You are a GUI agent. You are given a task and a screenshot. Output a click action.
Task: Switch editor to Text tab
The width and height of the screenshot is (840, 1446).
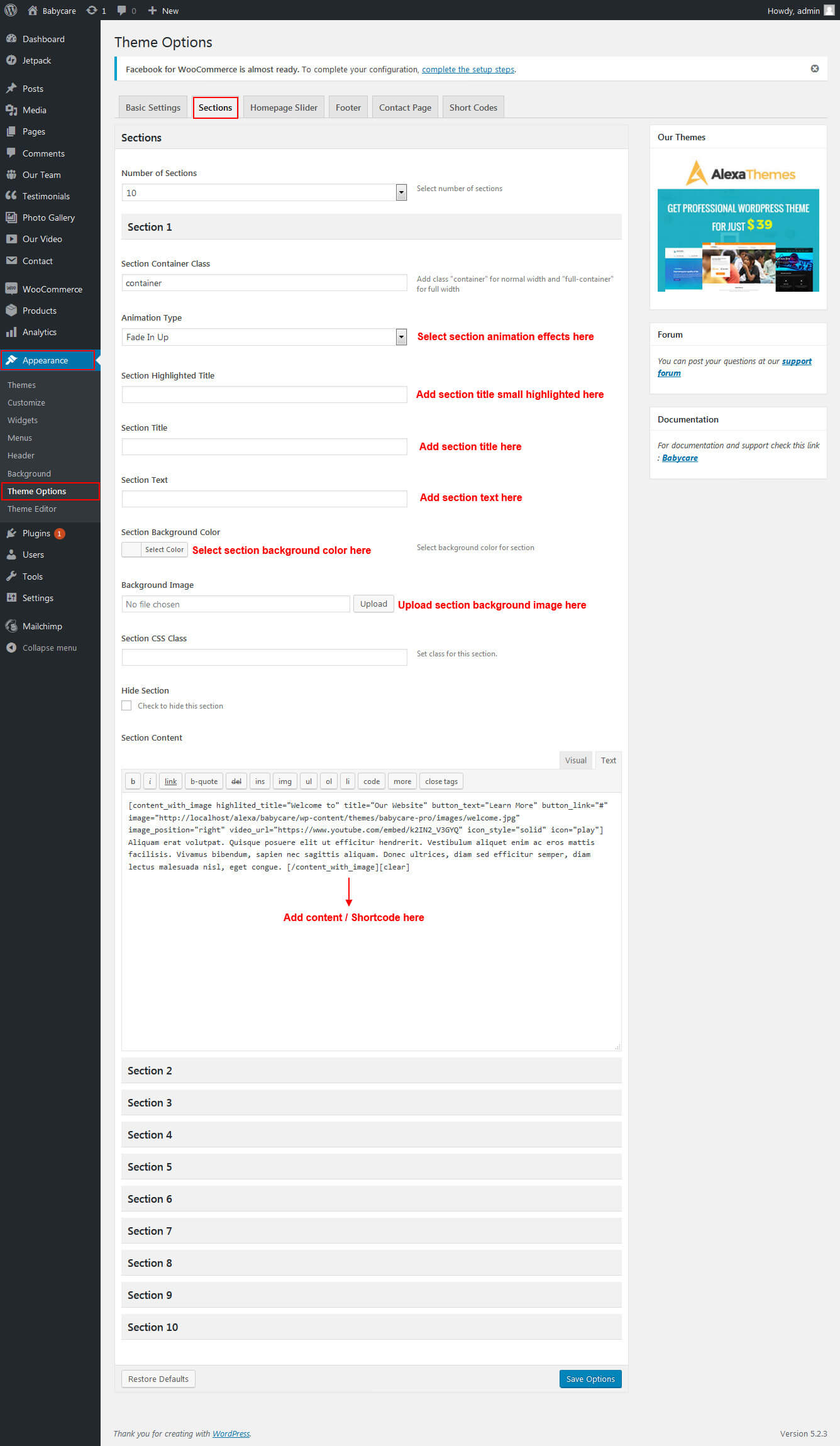608,760
